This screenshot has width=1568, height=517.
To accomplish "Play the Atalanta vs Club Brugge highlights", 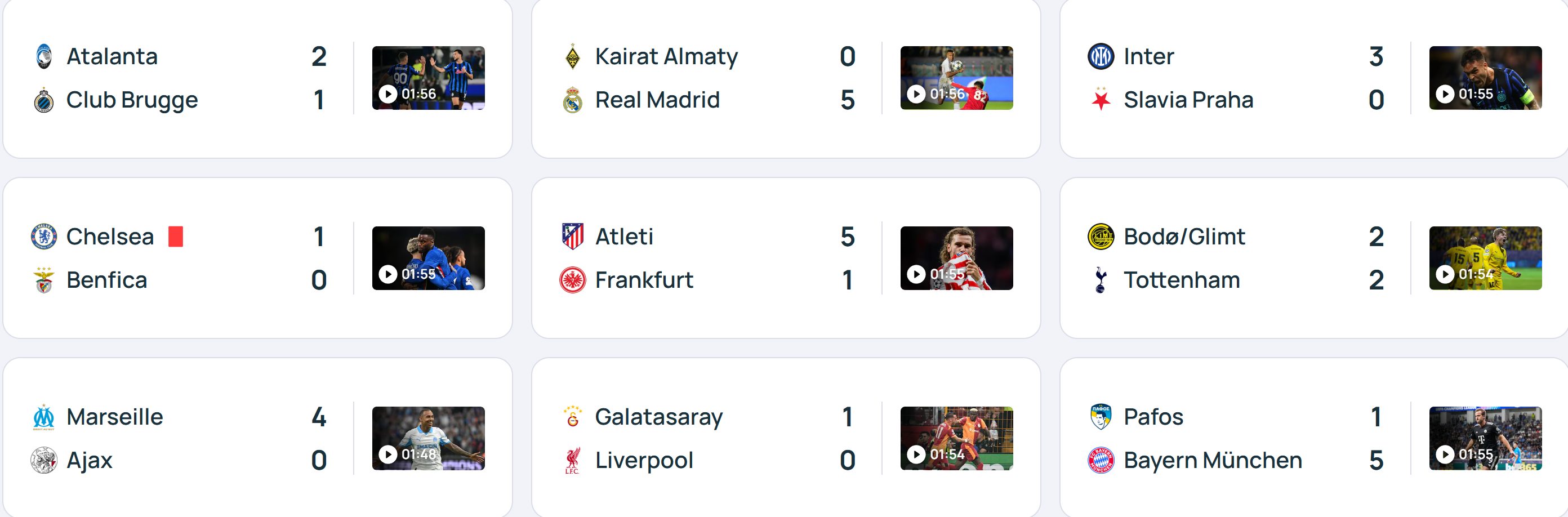I will (x=428, y=78).
